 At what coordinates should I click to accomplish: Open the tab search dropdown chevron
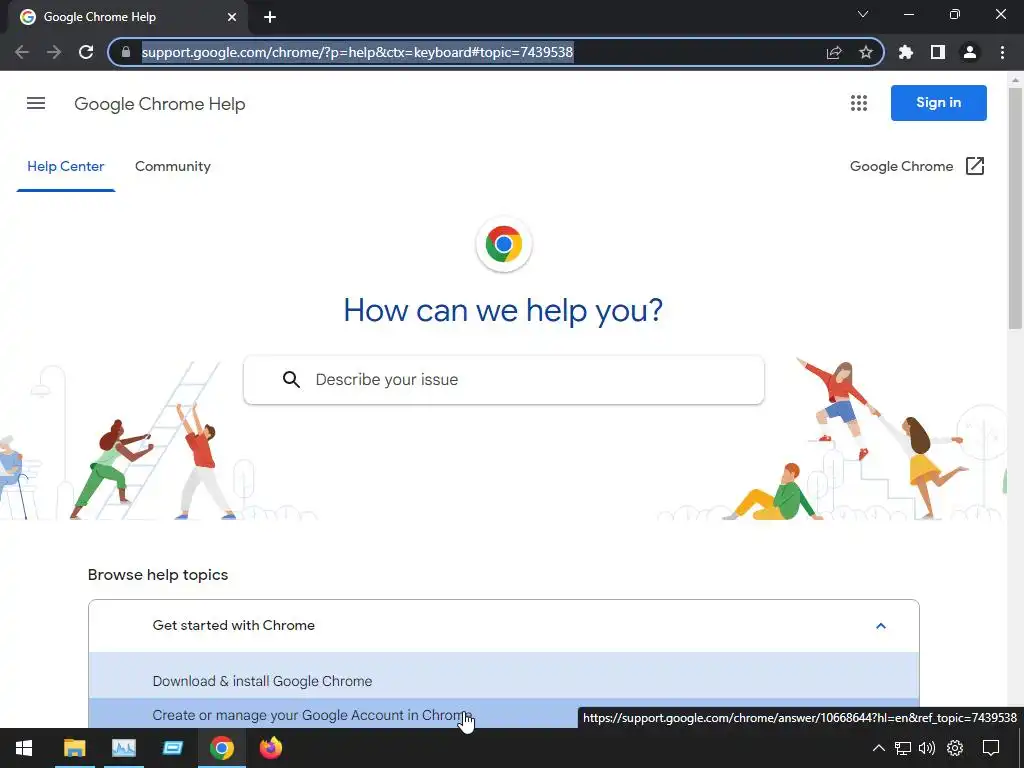tap(863, 14)
